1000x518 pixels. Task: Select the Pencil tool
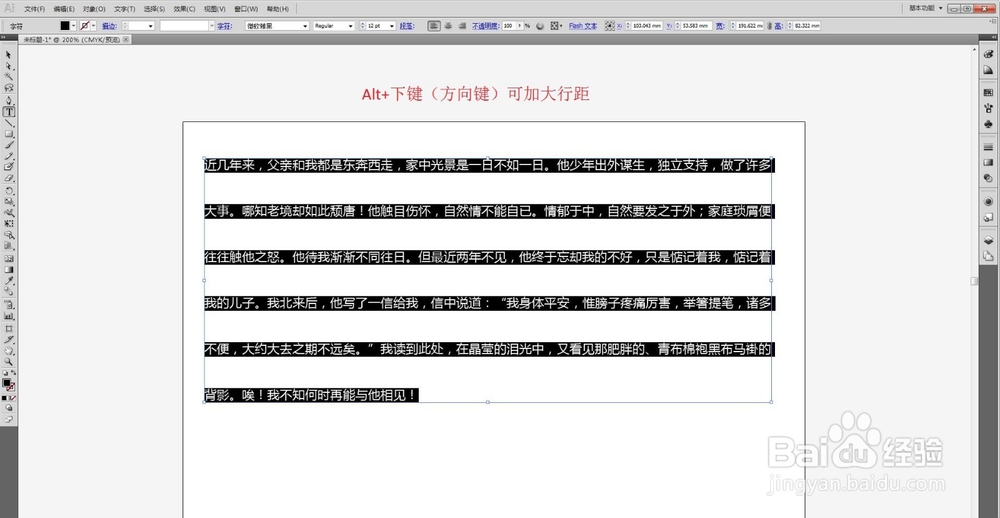[9, 156]
